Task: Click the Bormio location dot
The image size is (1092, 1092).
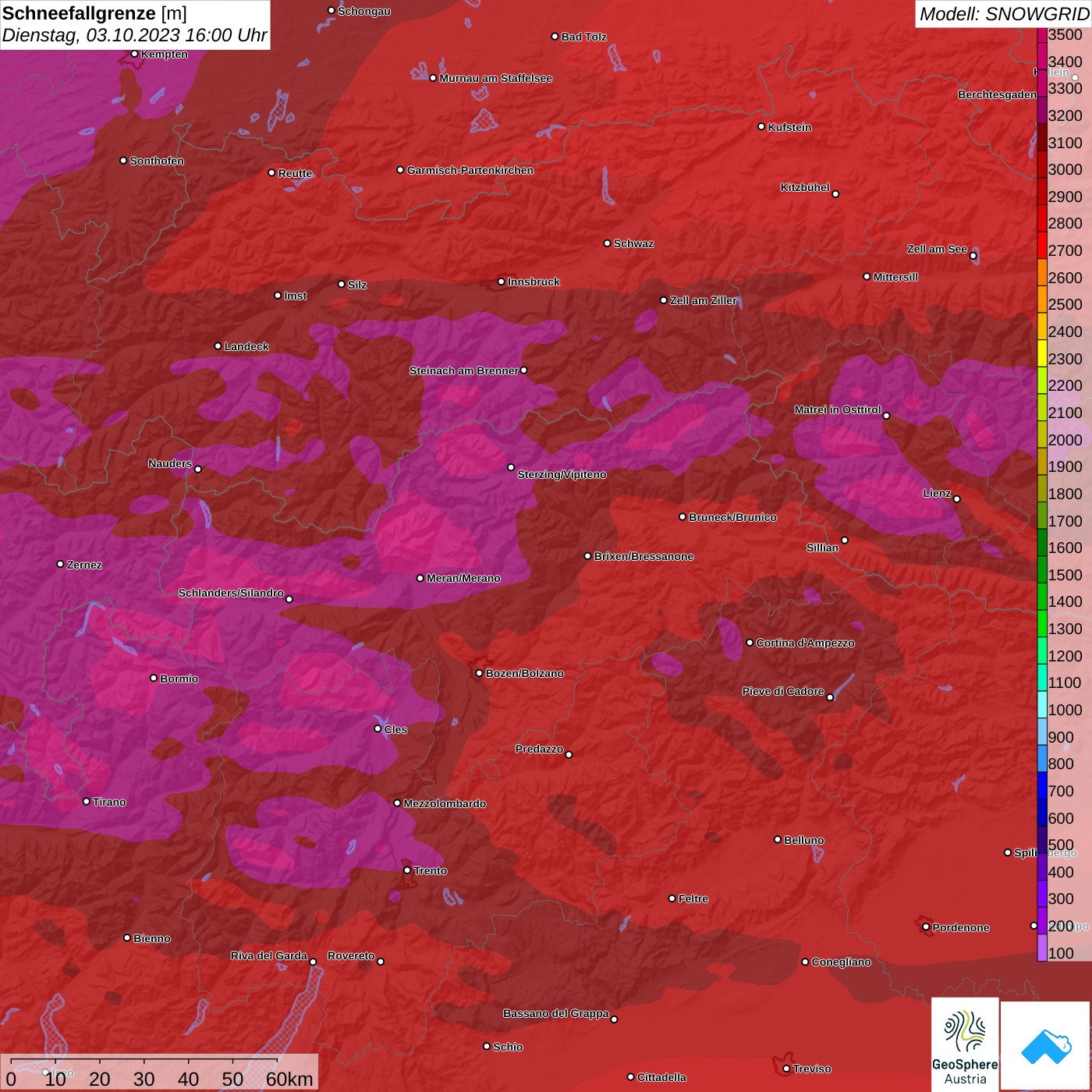Action: coord(154,678)
